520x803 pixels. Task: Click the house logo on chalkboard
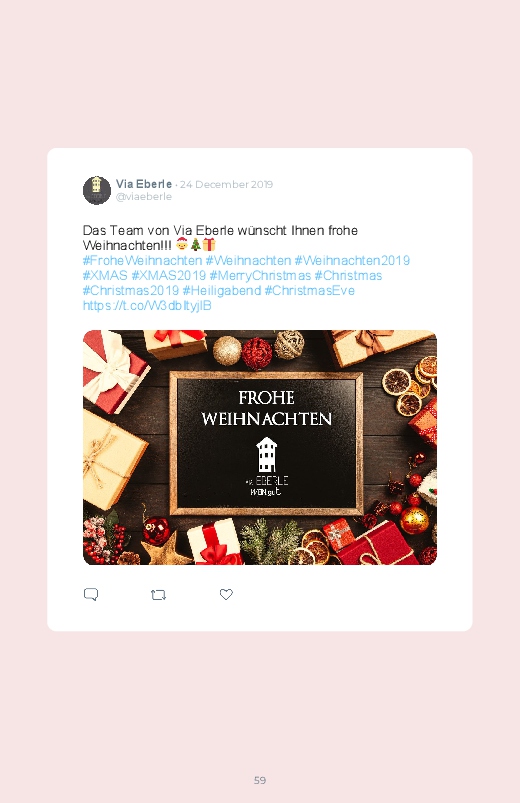[266, 454]
